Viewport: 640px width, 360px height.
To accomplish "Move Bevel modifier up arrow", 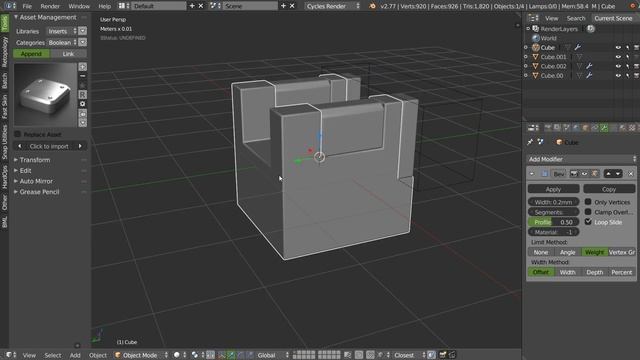I will pos(608,174).
